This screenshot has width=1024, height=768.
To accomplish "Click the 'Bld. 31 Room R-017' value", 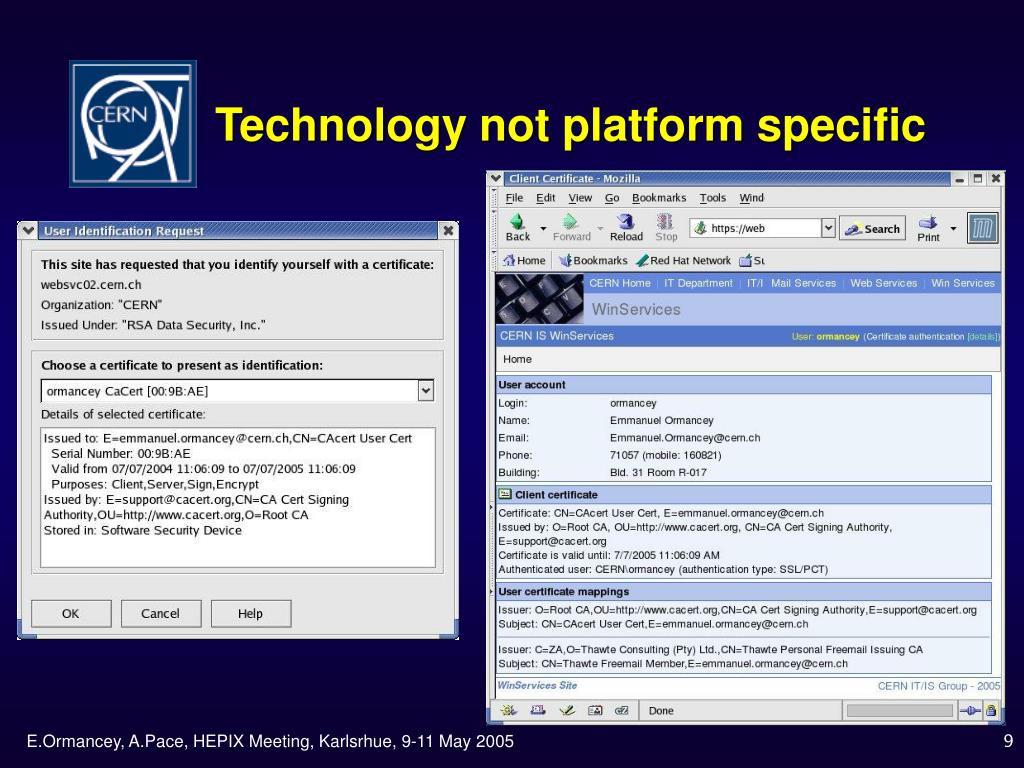I will (658, 473).
